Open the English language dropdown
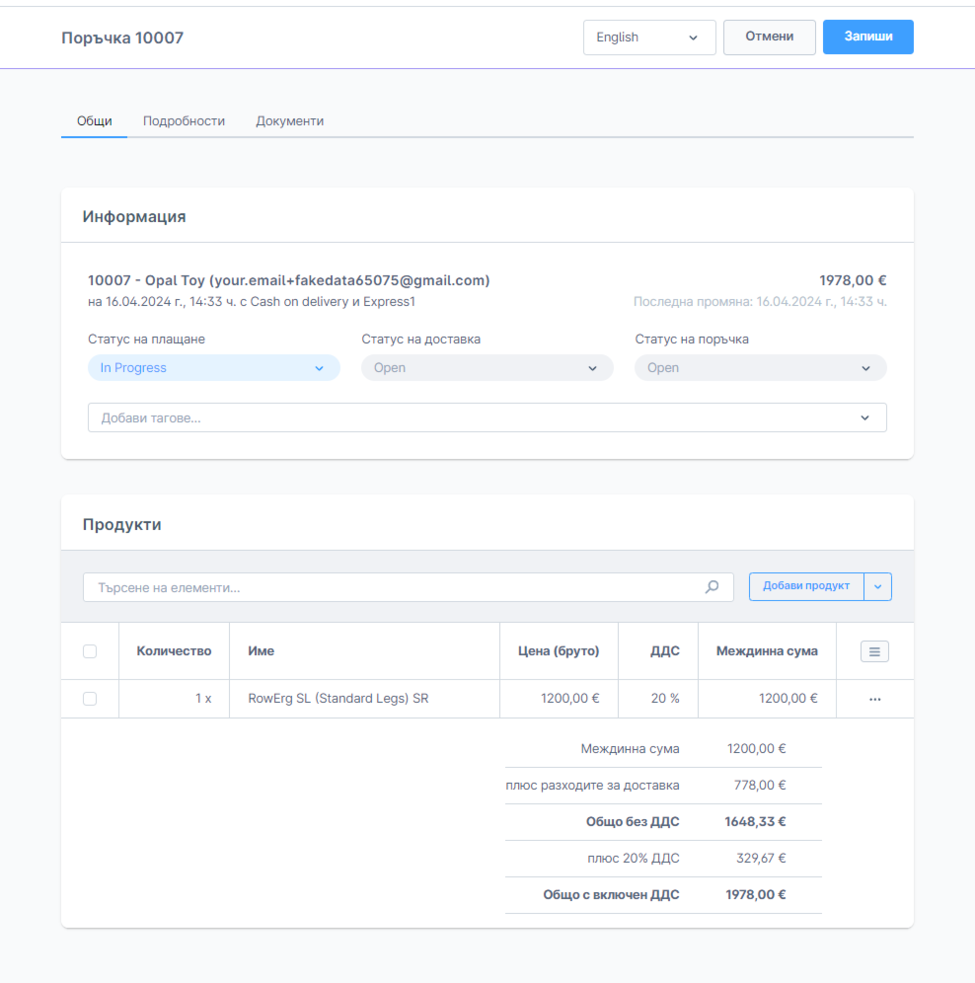 point(648,37)
